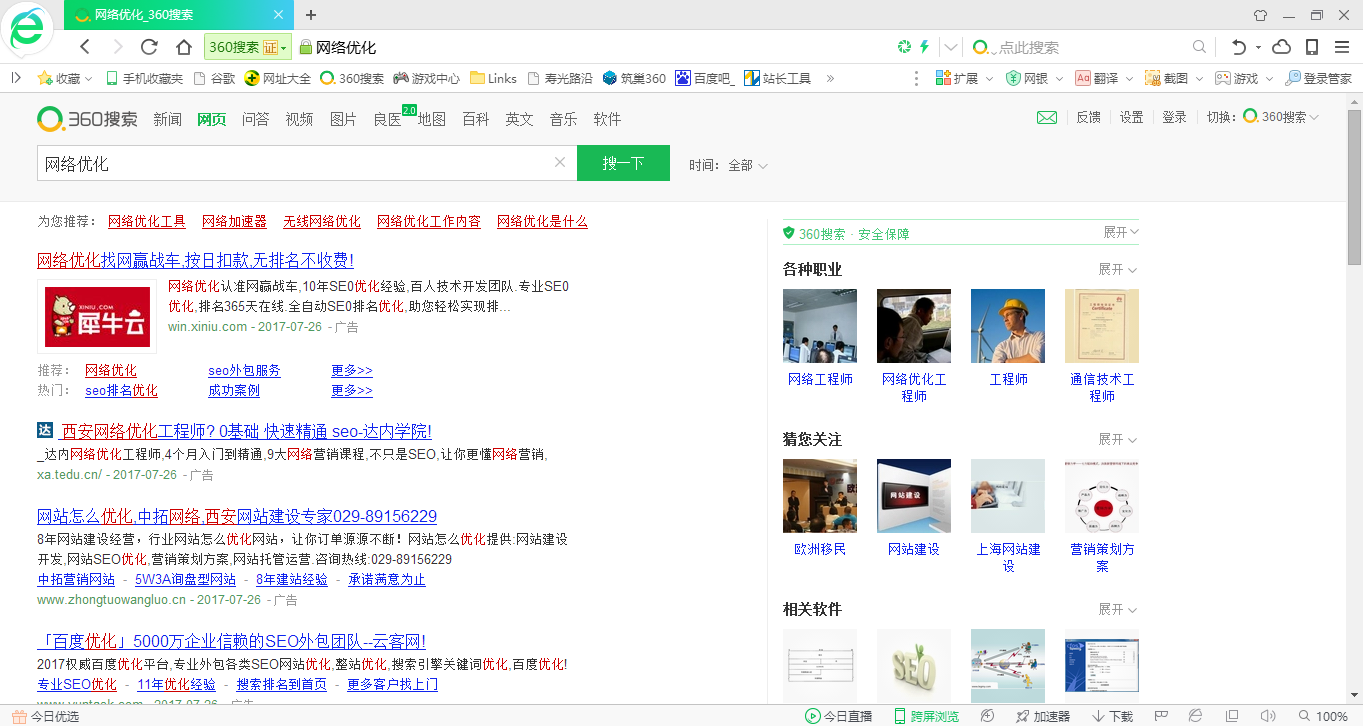Toggle the lightning speed mode icon

coord(924,47)
